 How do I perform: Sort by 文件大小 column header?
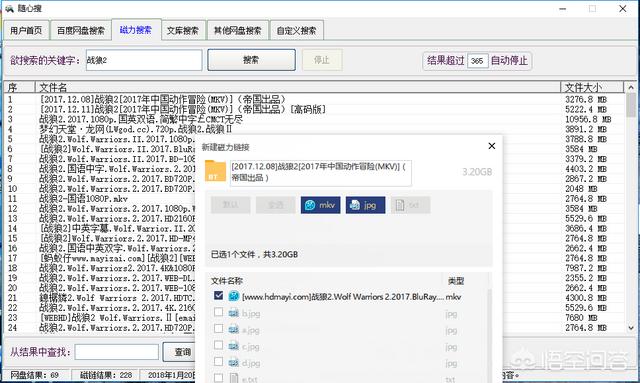[592, 87]
